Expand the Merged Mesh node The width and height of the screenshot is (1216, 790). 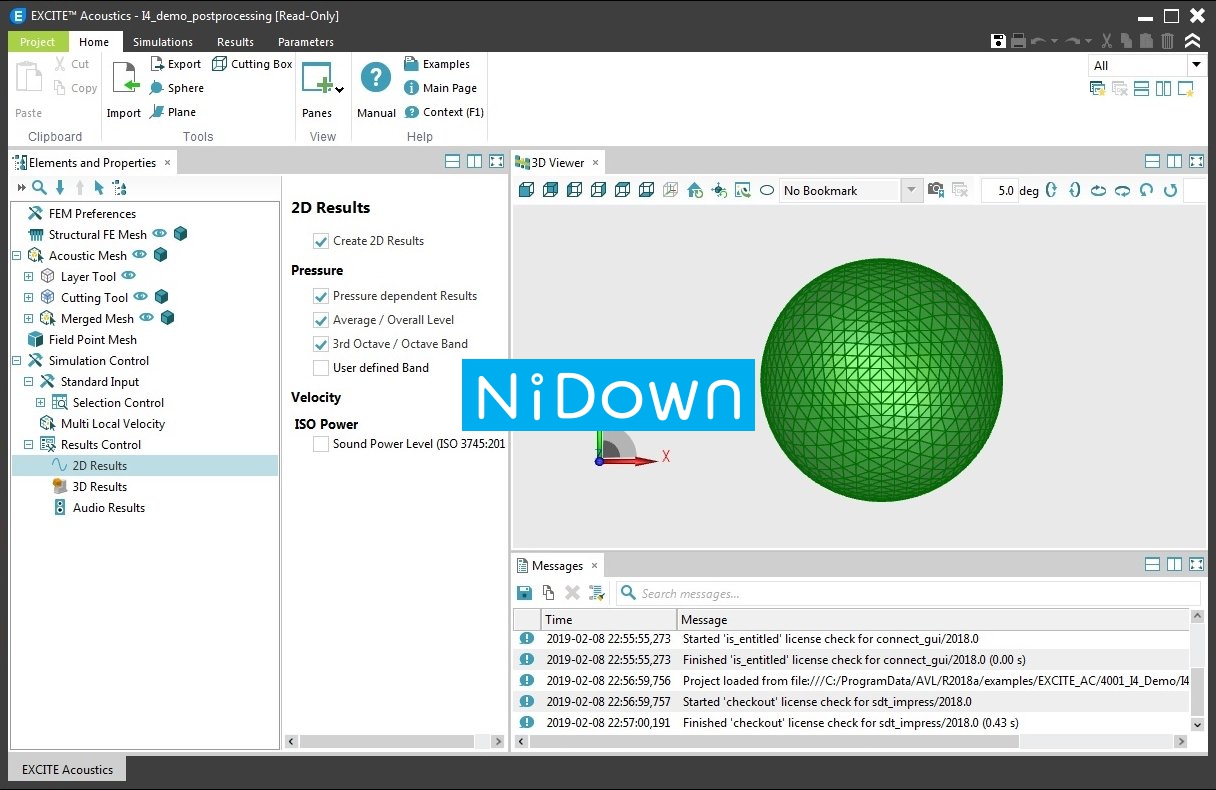click(28, 319)
